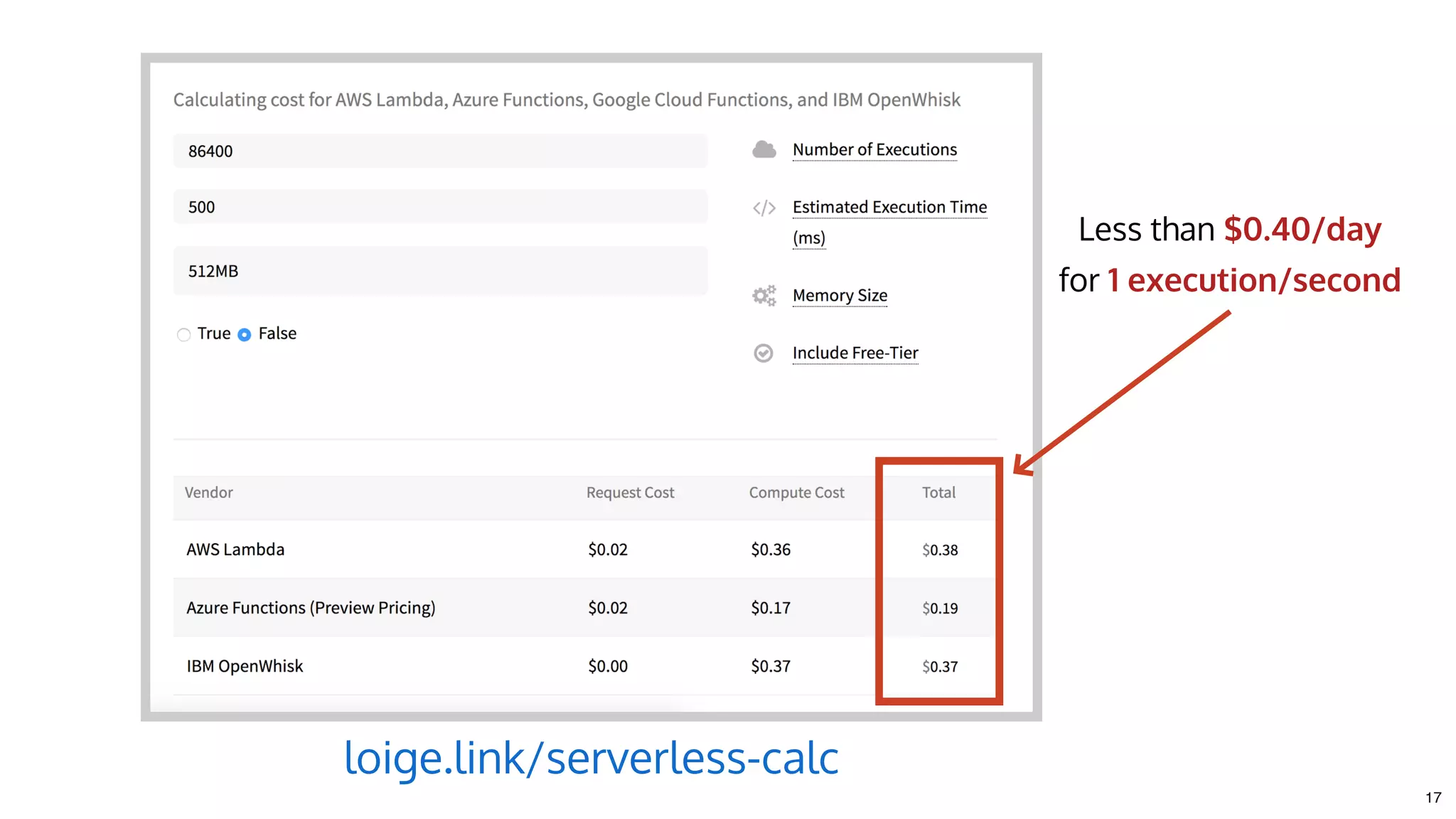Click AWS Lambda total $0.38
The width and height of the screenshot is (1456, 819).
pyautogui.click(x=940, y=550)
